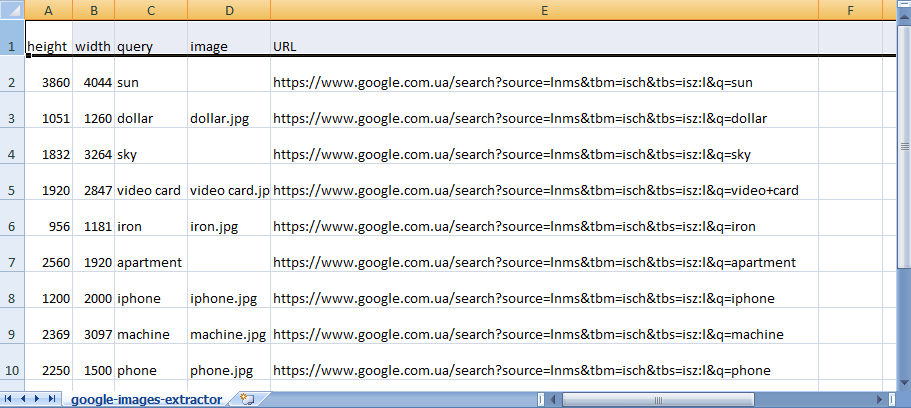The image size is (911, 408).
Task: Select the 'iphone.jpg' image cell
Action: pos(229,291)
